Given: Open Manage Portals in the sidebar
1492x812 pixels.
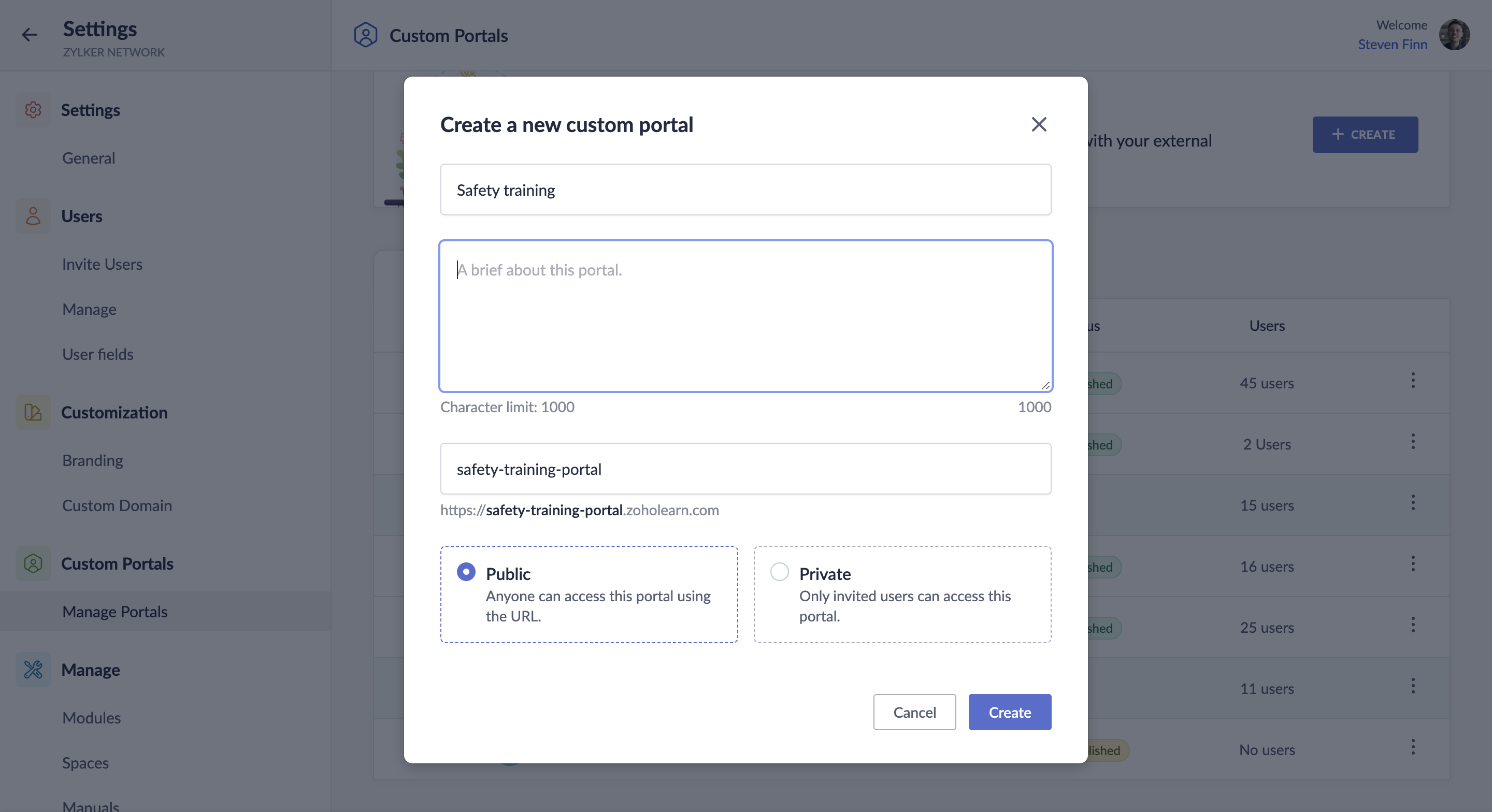Looking at the screenshot, I should tap(114, 612).
